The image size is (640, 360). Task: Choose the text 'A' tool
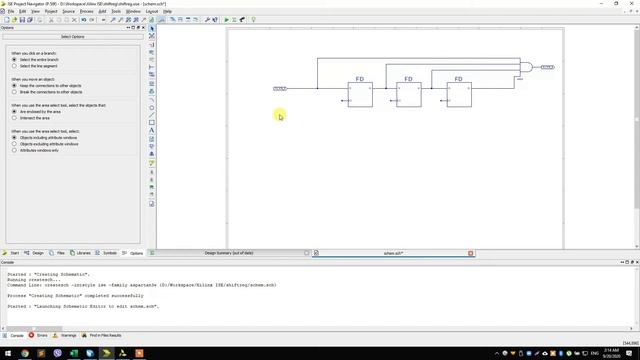[x=152, y=131]
